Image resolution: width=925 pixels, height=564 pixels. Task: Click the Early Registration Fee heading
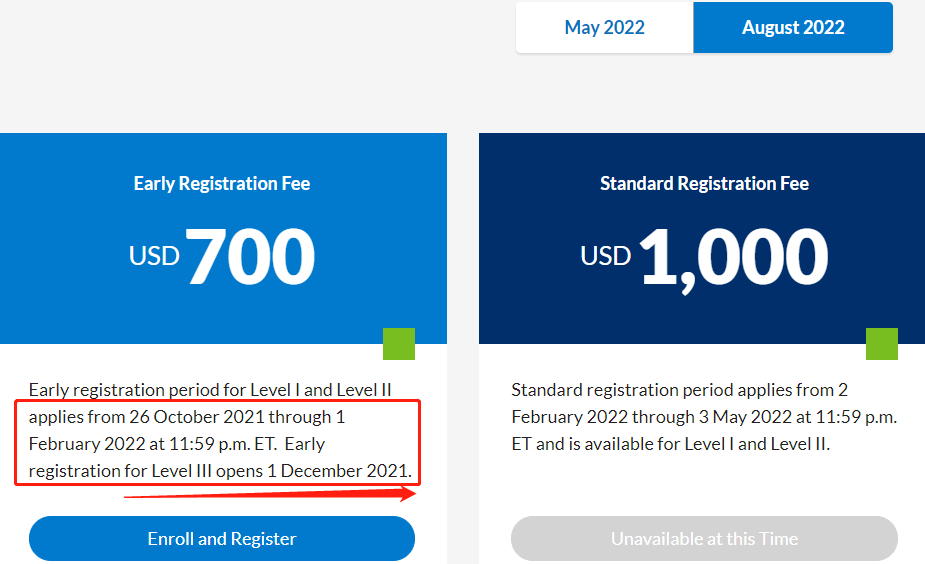coord(222,184)
